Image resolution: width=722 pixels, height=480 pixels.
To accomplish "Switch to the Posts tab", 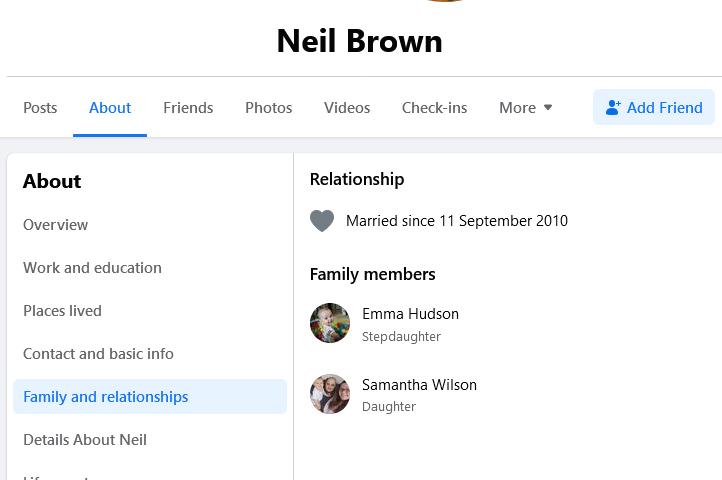I will [x=40, y=108].
